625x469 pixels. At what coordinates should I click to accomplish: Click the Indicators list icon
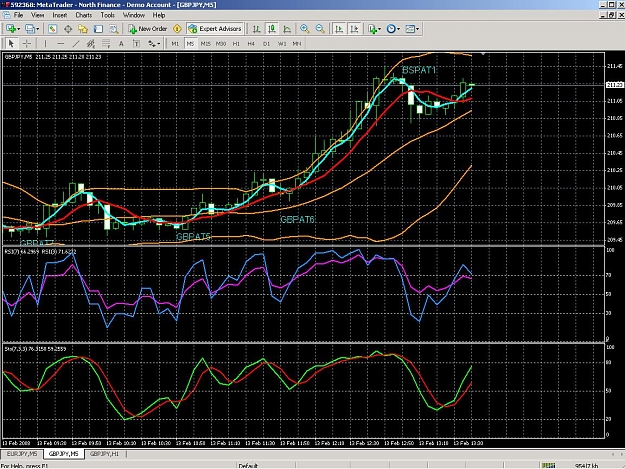pos(372,29)
